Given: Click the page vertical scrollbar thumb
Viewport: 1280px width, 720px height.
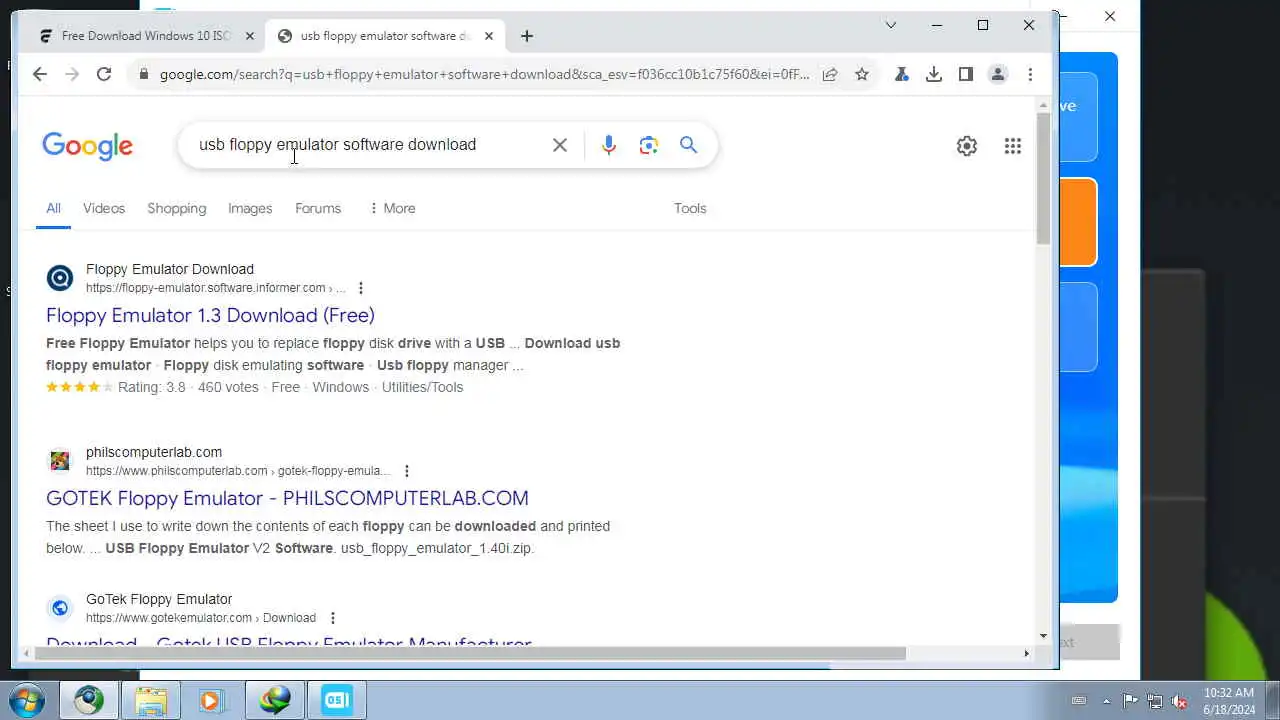Looking at the screenshot, I should 1043,178.
